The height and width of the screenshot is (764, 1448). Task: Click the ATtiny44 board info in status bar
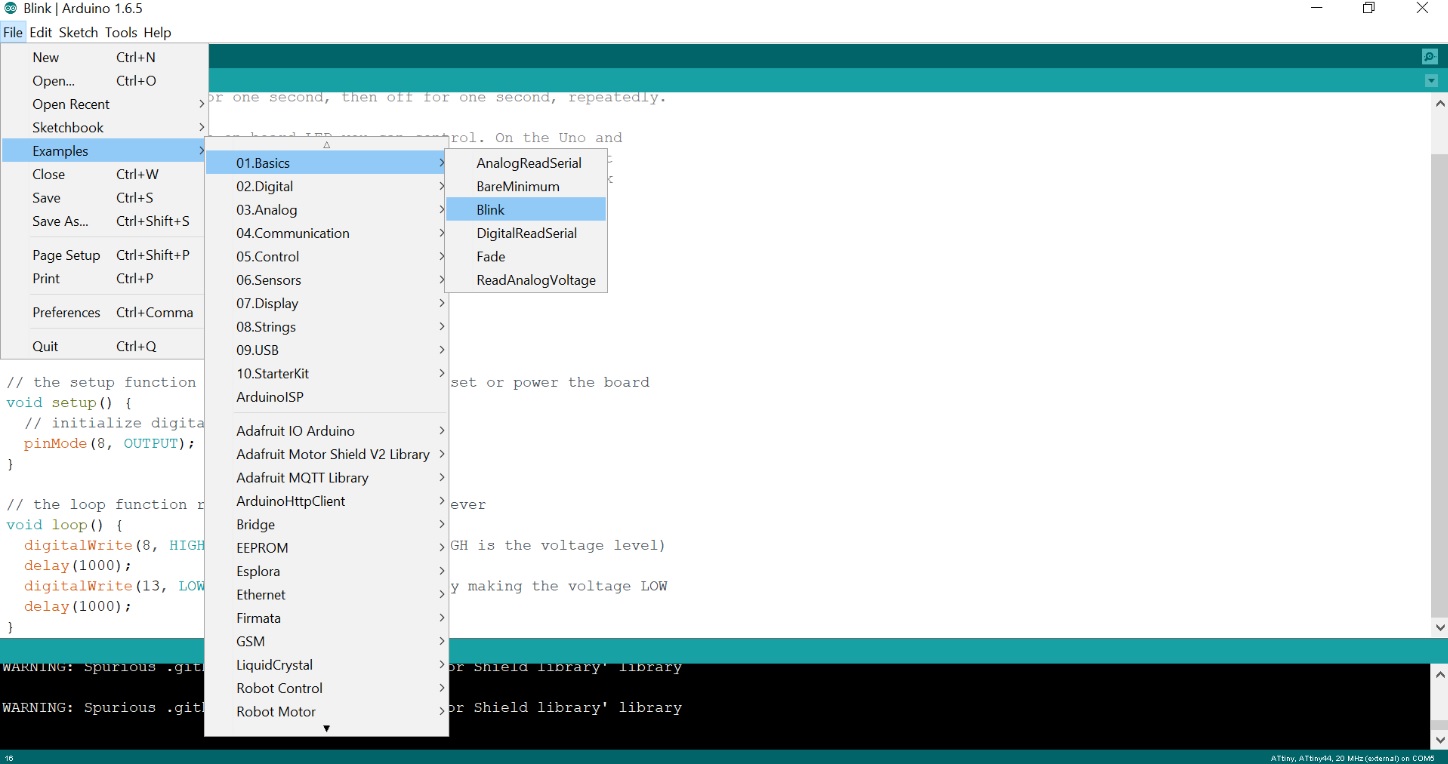click(x=1353, y=758)
